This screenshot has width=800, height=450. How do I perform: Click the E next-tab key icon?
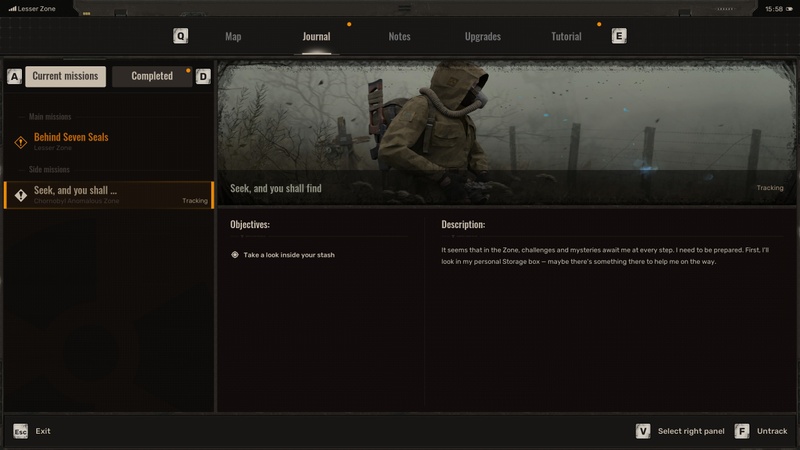619,36
